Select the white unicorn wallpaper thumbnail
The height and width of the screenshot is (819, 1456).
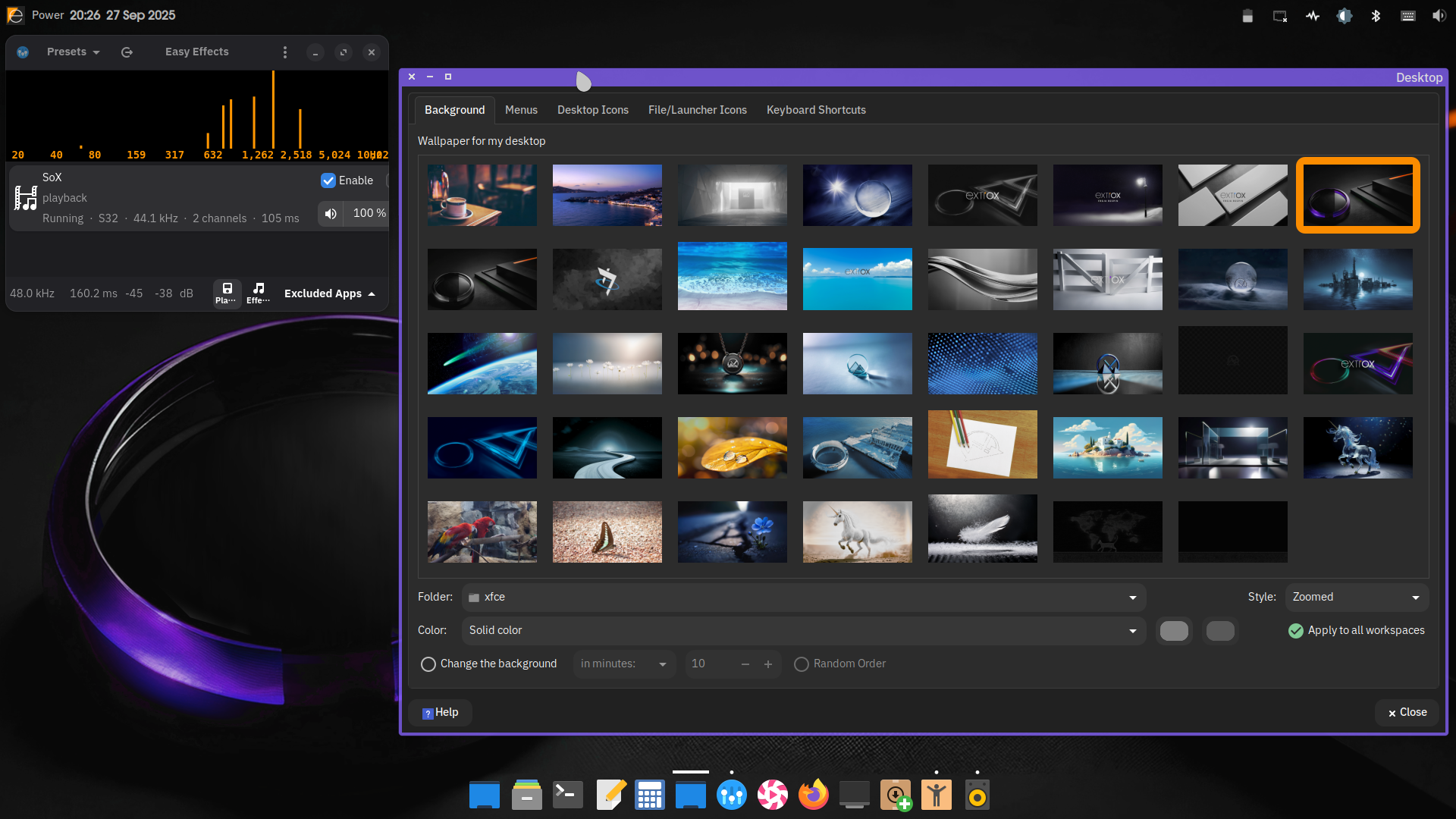[857, 532]
